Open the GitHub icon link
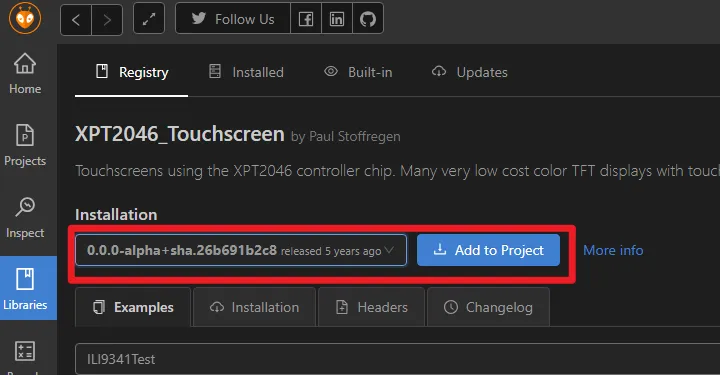The height and width of the screenshot is (375, 720). click(368, 19)
